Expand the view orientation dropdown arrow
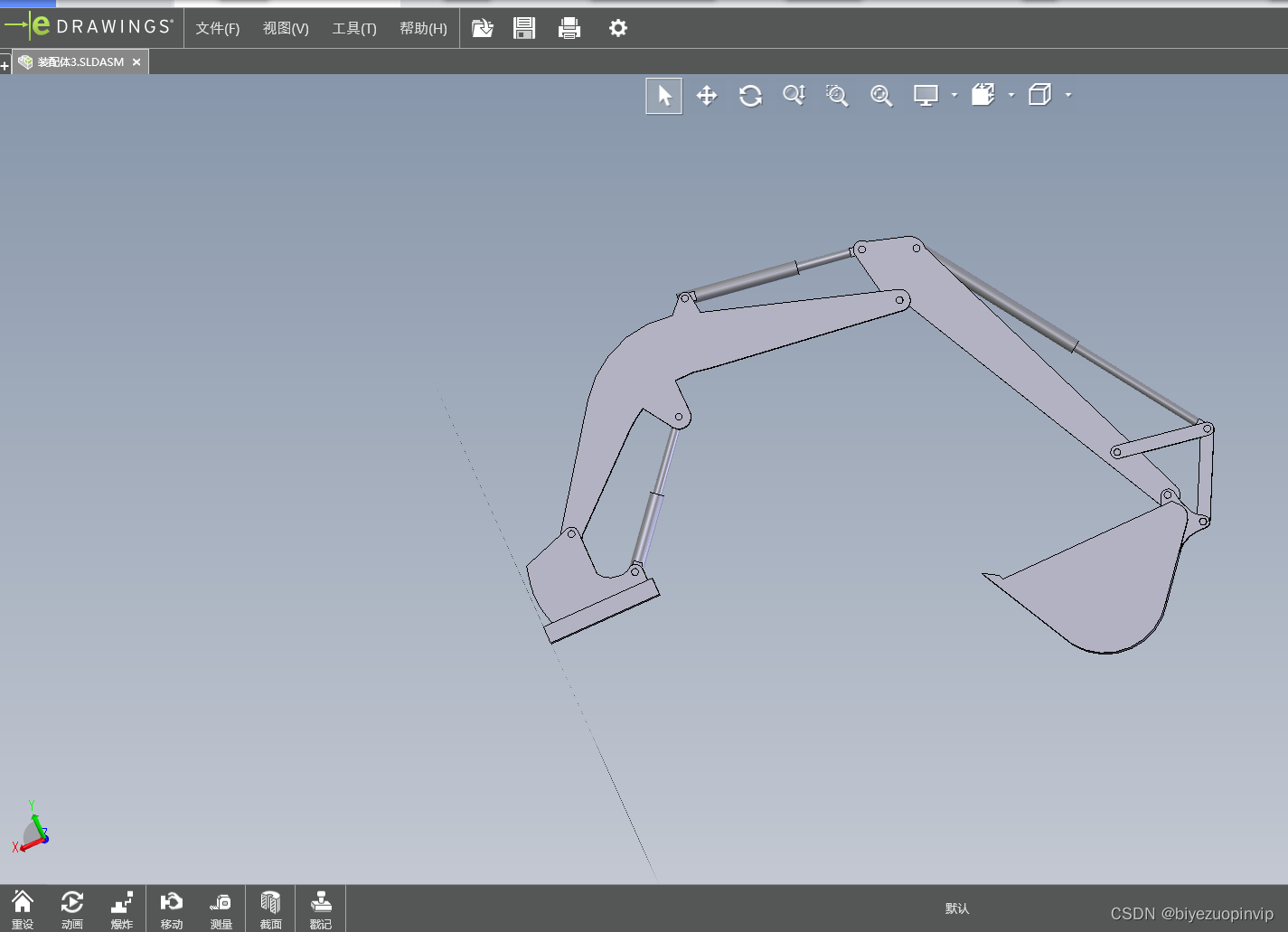 [1011, 95]
